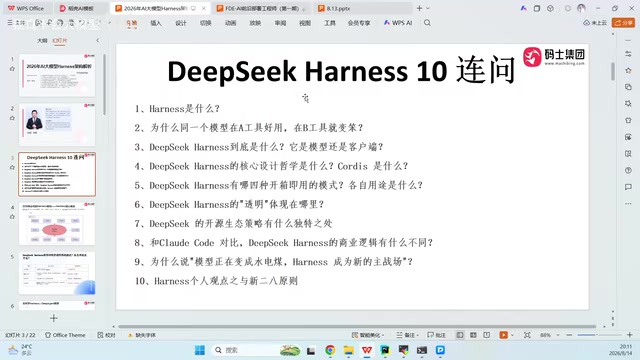The image size is (640, 360).
Task: Open the comment bubble icon in right sidebar
Action: [x=628, y=187]
